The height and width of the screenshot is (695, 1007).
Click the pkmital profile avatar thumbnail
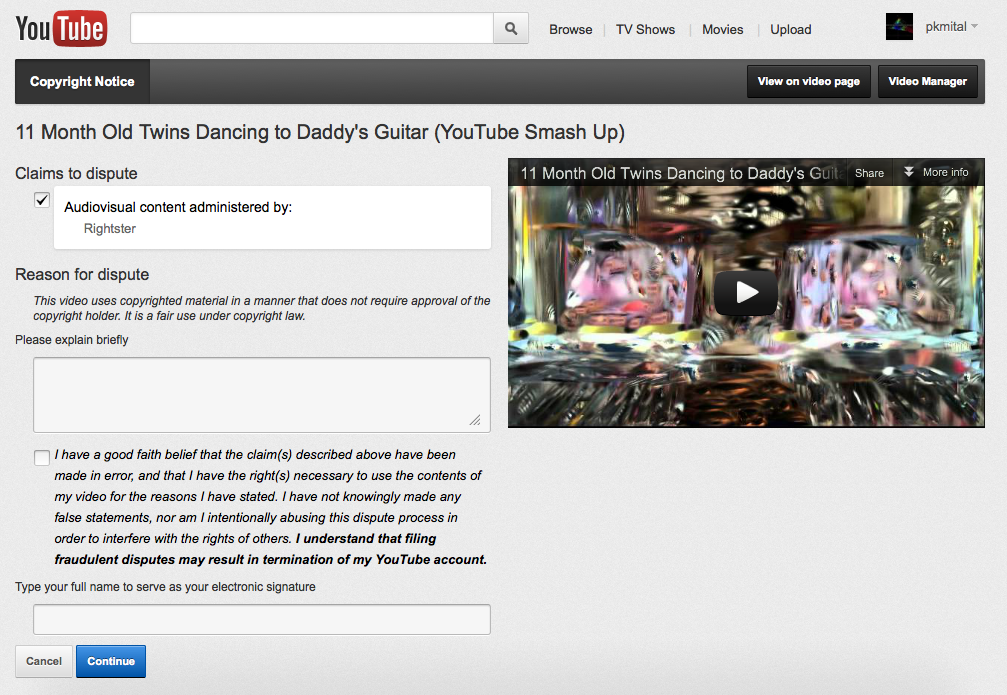(899, 28)
